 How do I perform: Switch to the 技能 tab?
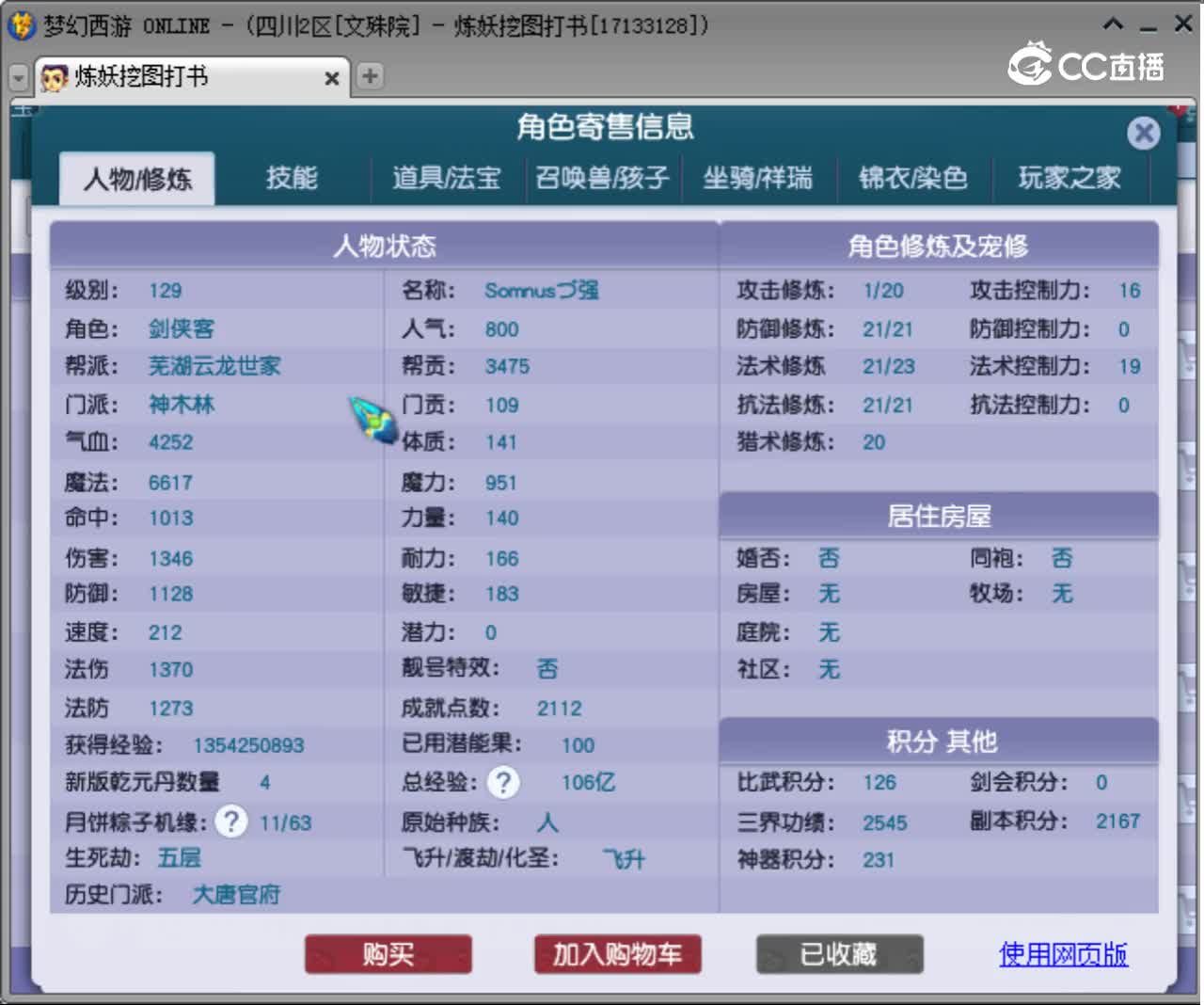292,178
